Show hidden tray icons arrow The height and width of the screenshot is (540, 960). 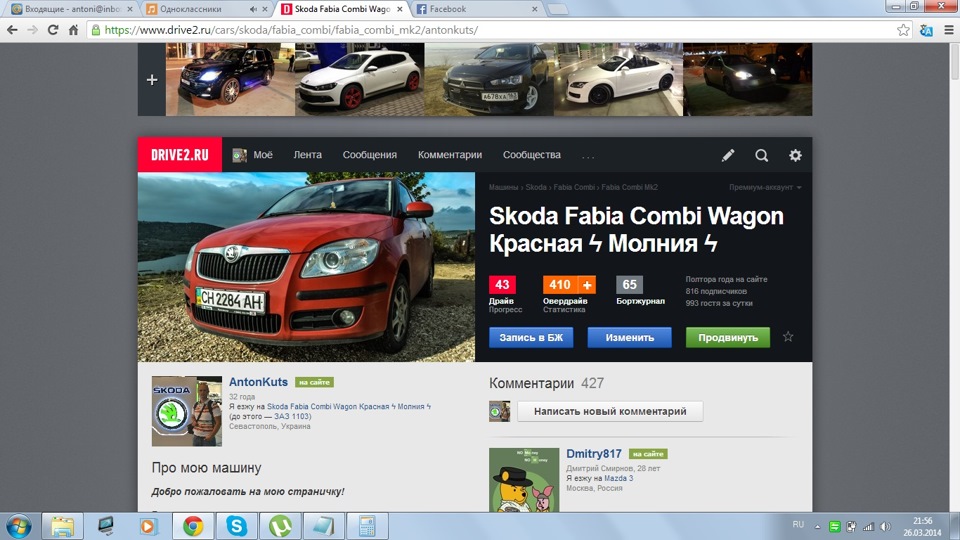click(817, 527)
